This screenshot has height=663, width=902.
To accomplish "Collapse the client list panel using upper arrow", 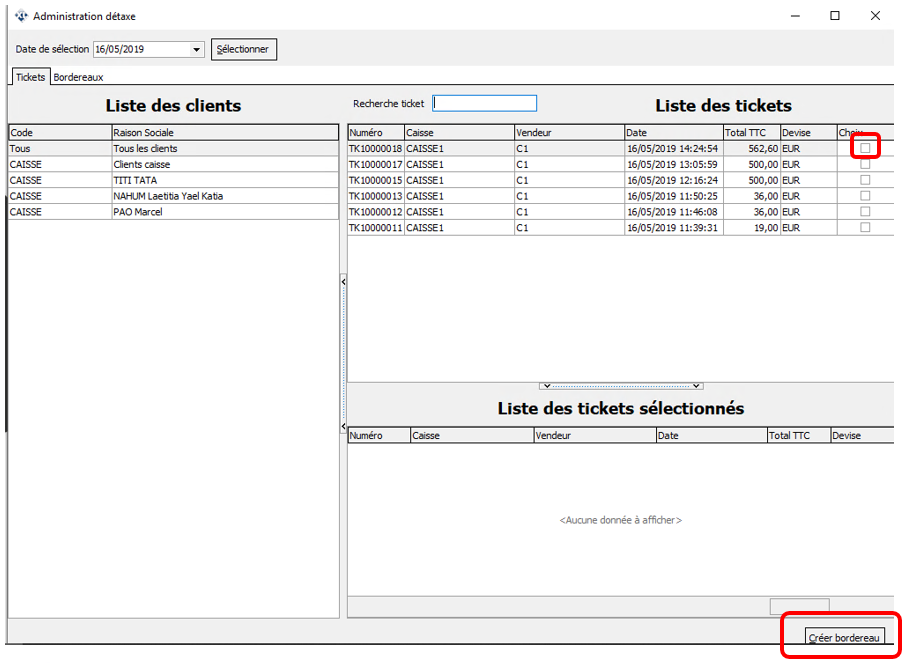I will pyautogui.click(x=343, y=283).
